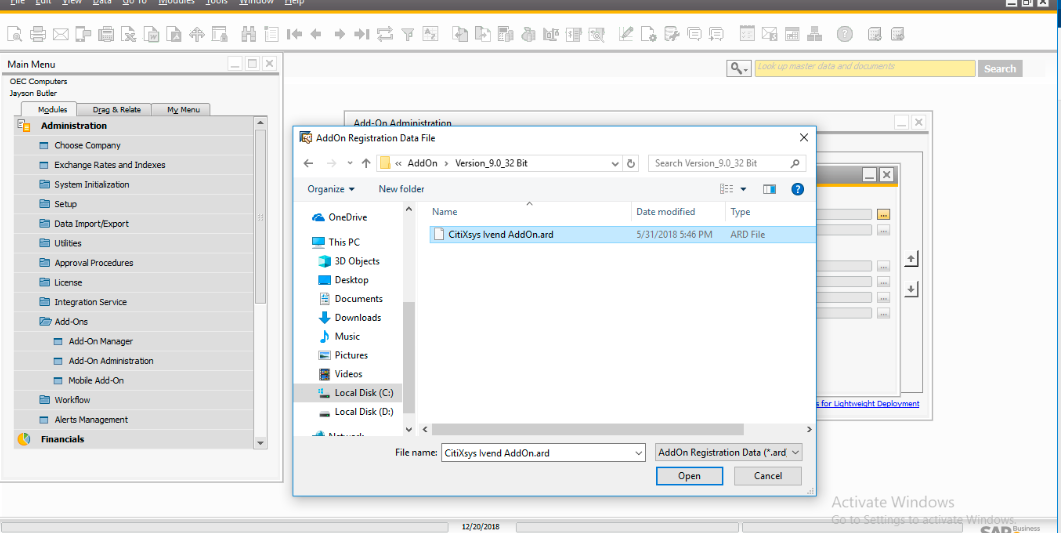Open the Organize dropdown menu

[x=331, y=189]
